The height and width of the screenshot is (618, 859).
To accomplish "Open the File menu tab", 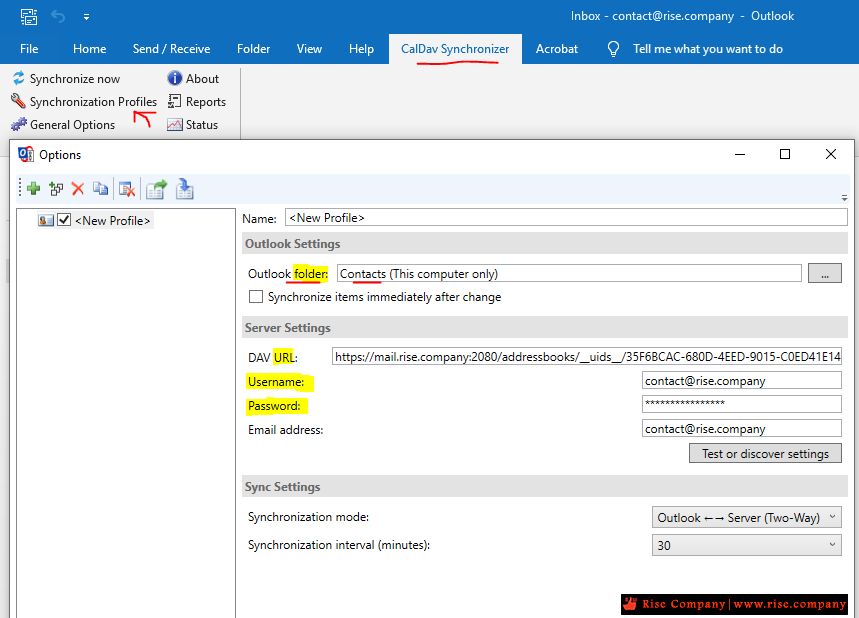I will point(29,49).
